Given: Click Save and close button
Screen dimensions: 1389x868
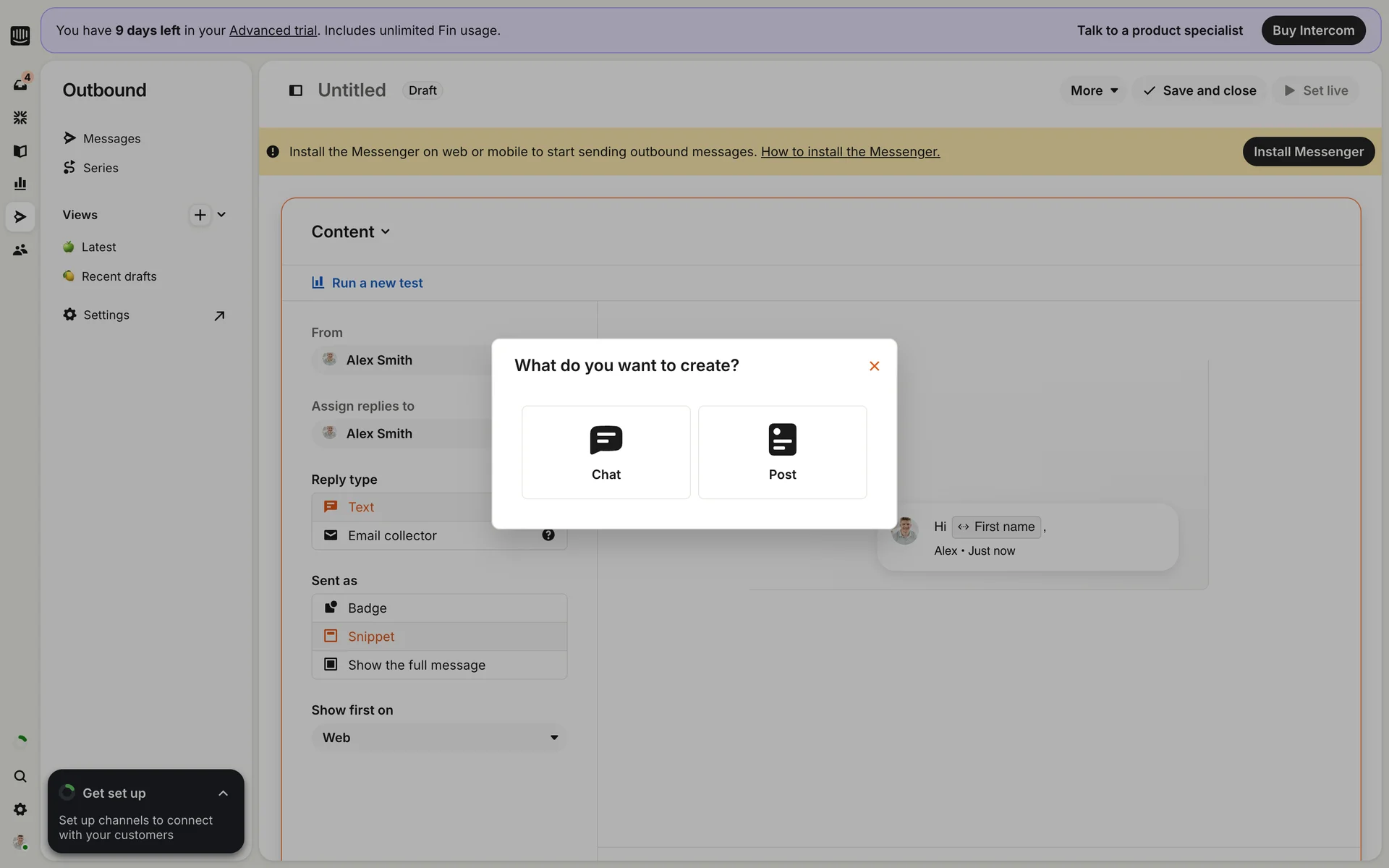Looking at the screenshot, I should point(1199,90).
